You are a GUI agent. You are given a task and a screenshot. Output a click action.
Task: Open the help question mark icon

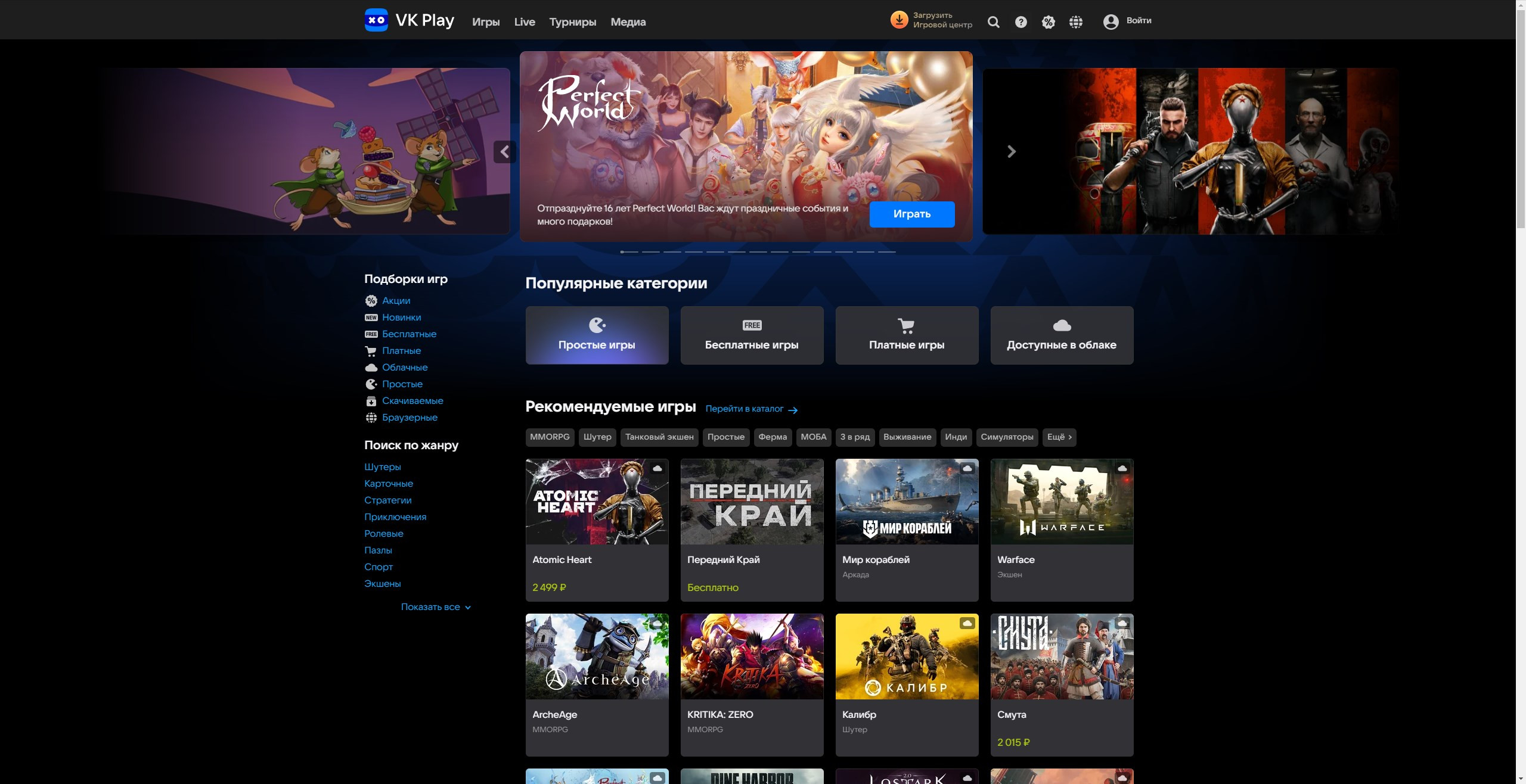click(1021, 22)
